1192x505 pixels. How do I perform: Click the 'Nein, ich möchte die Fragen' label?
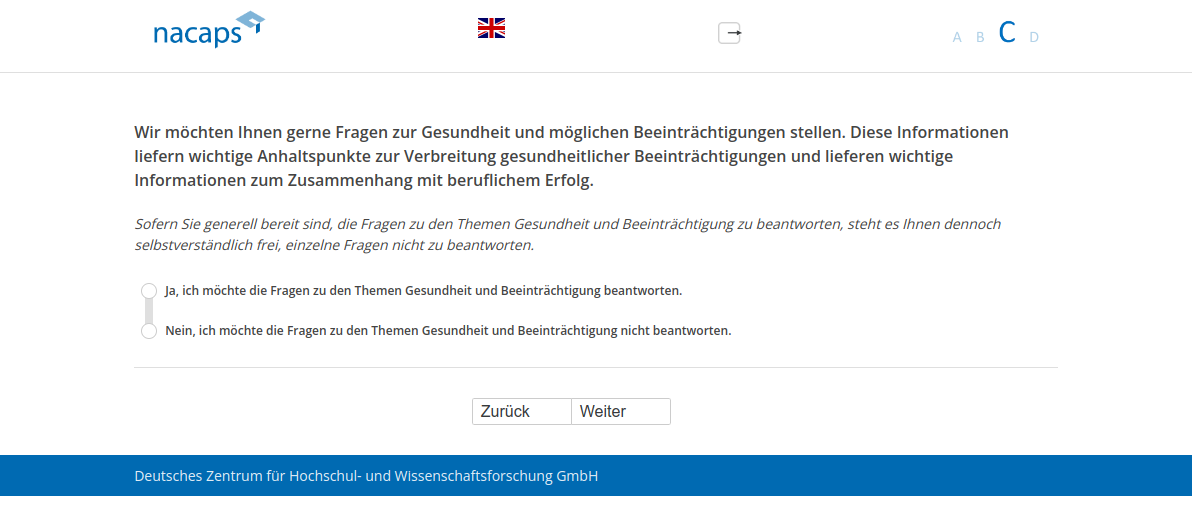click(448, 331)
